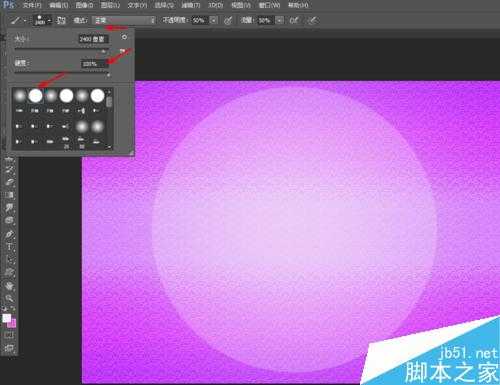Open painting mode dropdown
The image size is (500, 385).
click(124, 20)
